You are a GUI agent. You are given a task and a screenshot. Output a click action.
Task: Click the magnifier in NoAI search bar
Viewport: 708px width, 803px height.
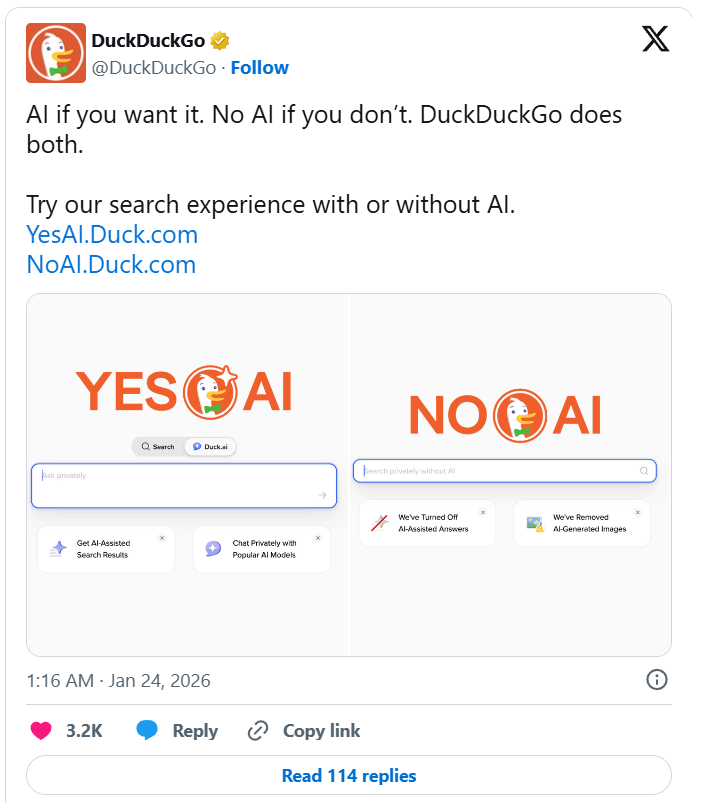[x=644, y=470]
